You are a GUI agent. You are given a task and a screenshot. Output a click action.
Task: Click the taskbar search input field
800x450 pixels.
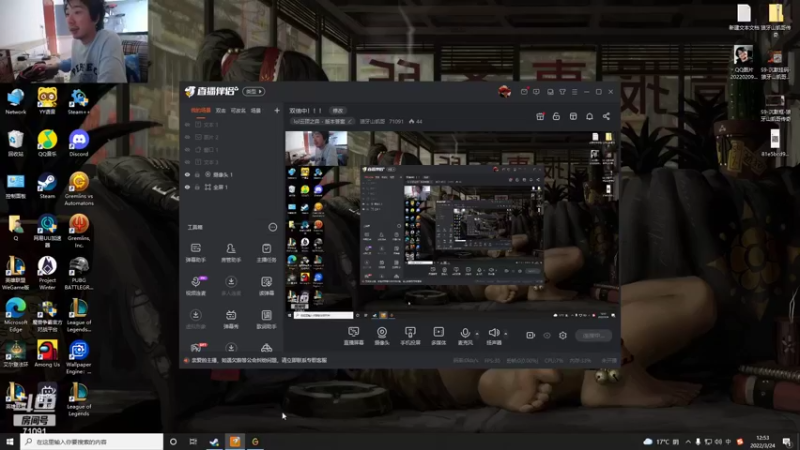(92, 441)
